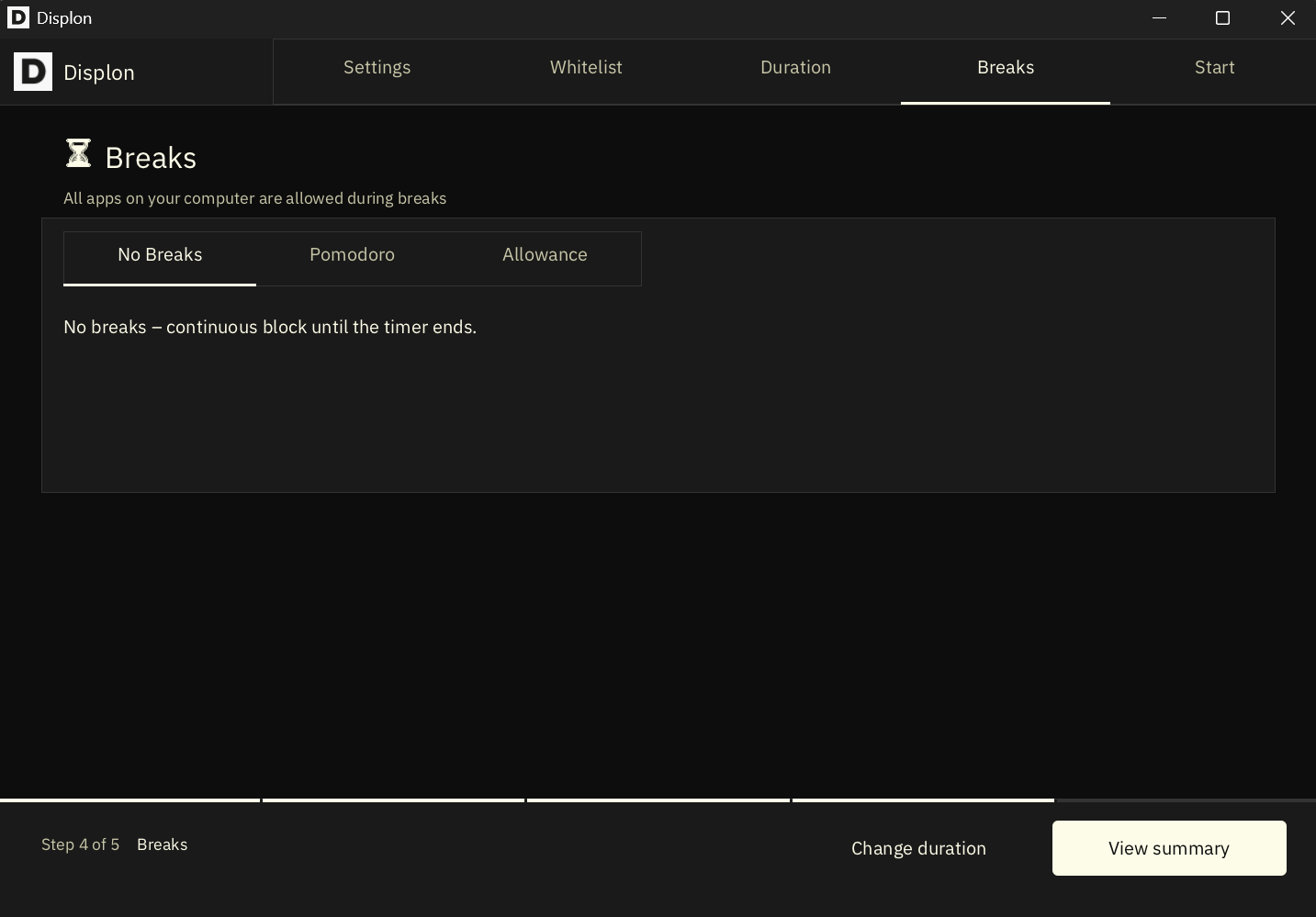
Task: Click the Breaks label in the bottom step bar
Action: (163, 844)
